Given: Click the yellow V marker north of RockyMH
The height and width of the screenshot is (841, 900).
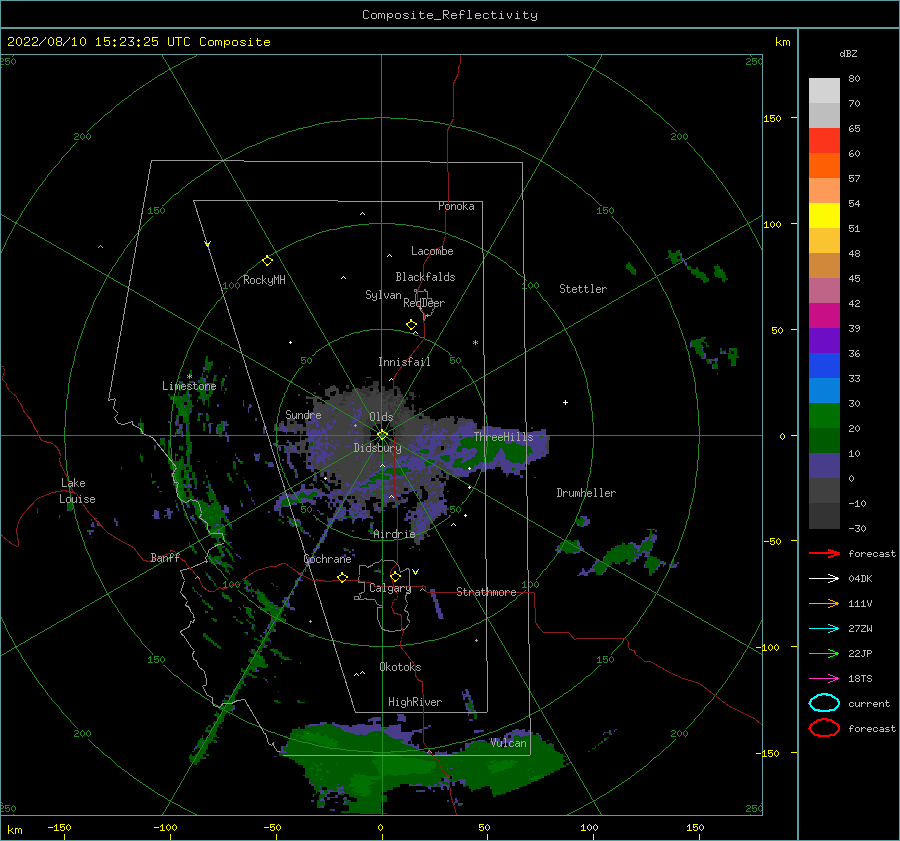Looking at the screenshot, I should click(x=207, y=244).
